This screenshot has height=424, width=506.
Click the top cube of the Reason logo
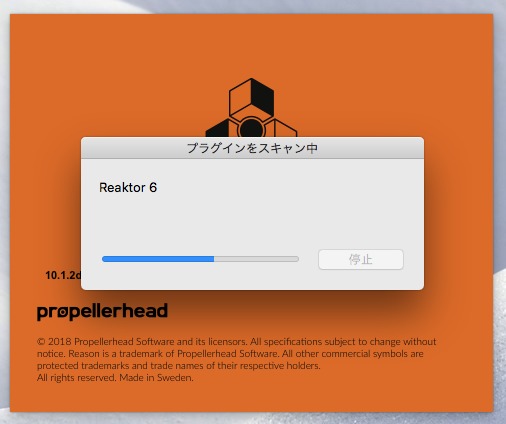click(251, 97)
